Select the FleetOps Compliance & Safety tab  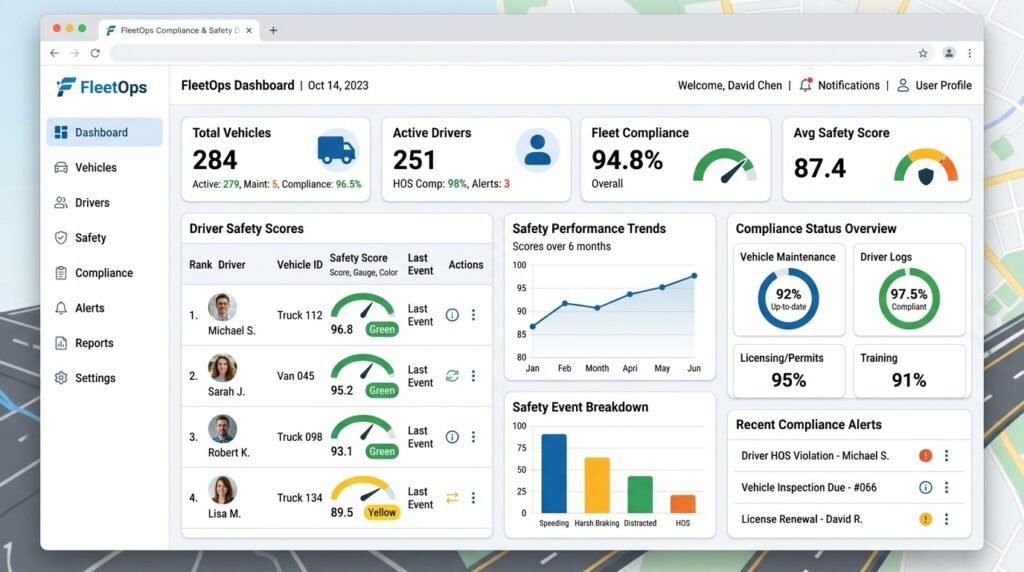pyautogui.click(x=179, y=30)
